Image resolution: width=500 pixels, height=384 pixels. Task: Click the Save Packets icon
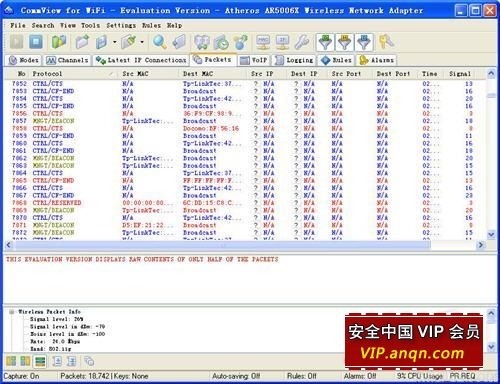pyautogui.click(x=102, y=42)
